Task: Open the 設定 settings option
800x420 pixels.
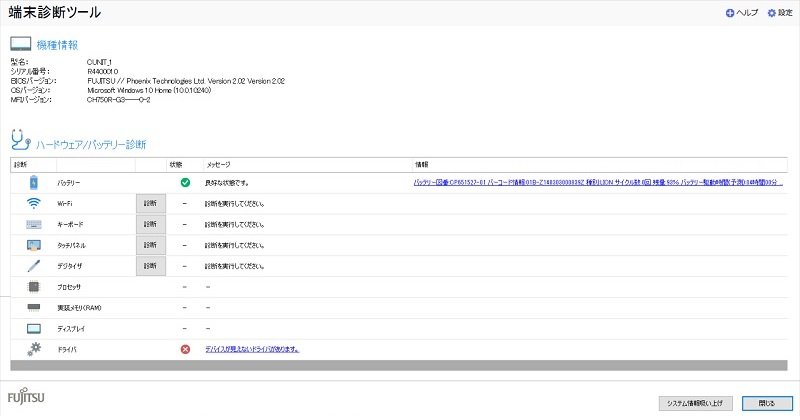Action: 785,13
